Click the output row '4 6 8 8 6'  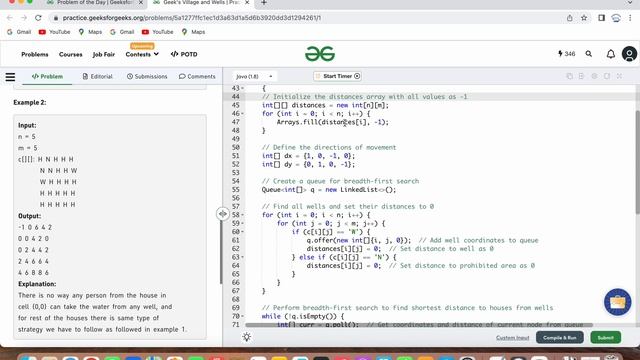click(x=33, y=273)
